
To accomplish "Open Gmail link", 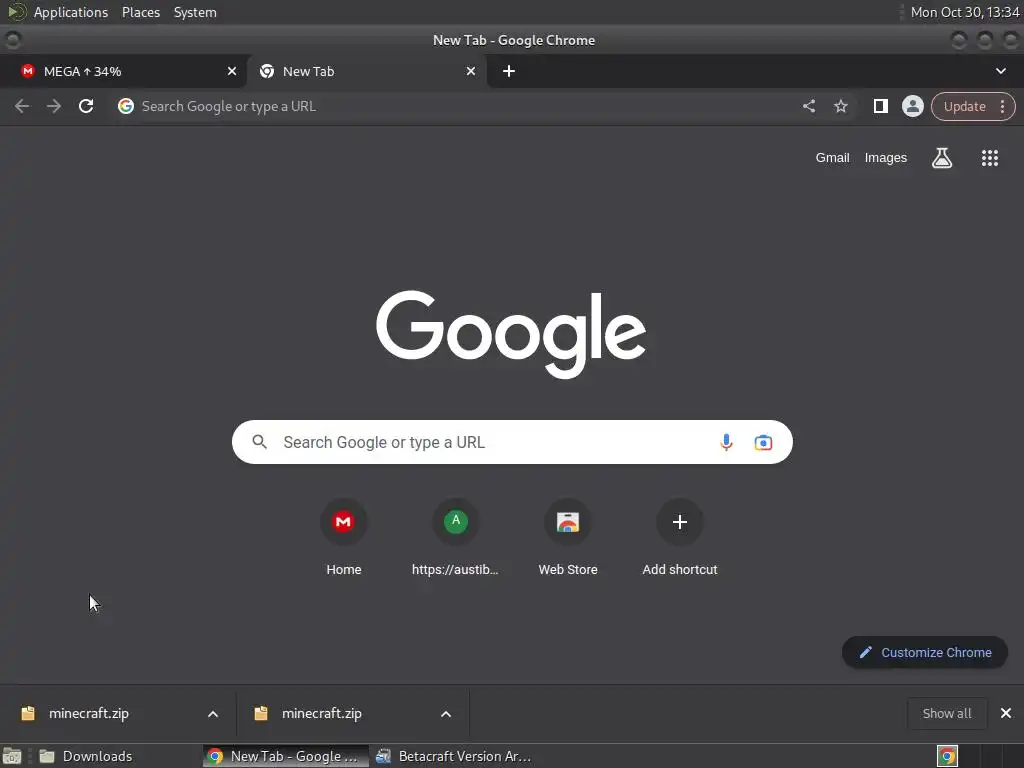I will [x=832, y=158].
